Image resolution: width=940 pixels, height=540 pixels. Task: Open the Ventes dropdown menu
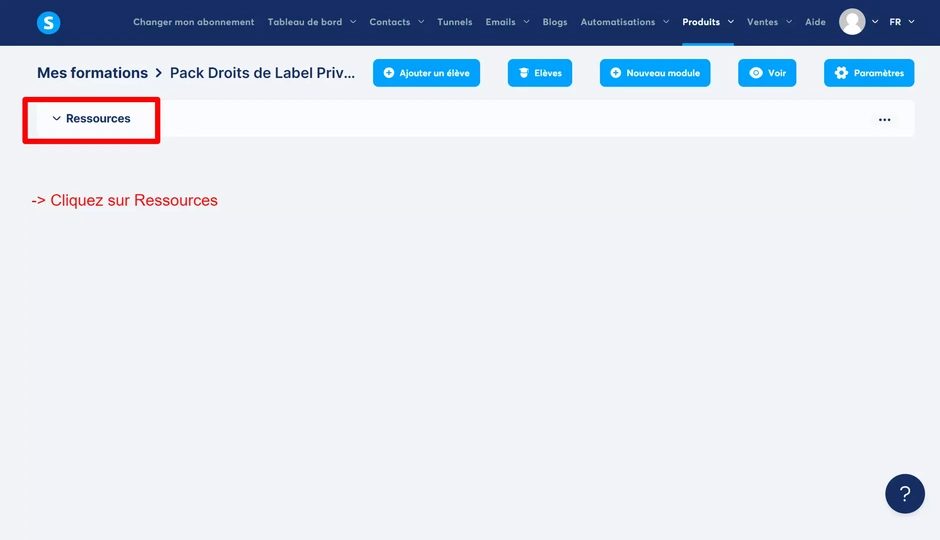point(769,22)
